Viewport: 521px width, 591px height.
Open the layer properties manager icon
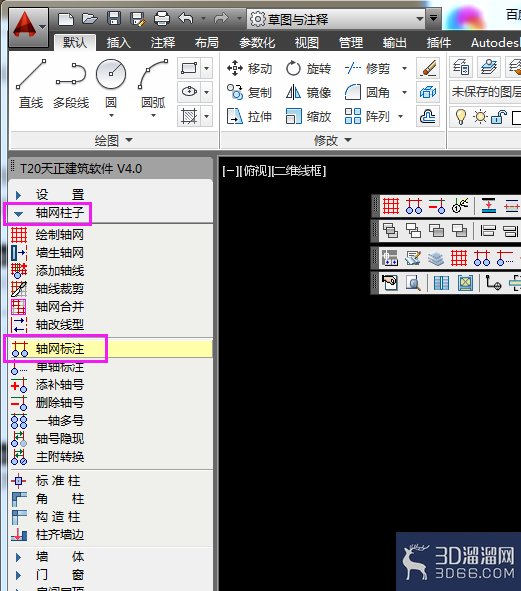click(461, 67)
